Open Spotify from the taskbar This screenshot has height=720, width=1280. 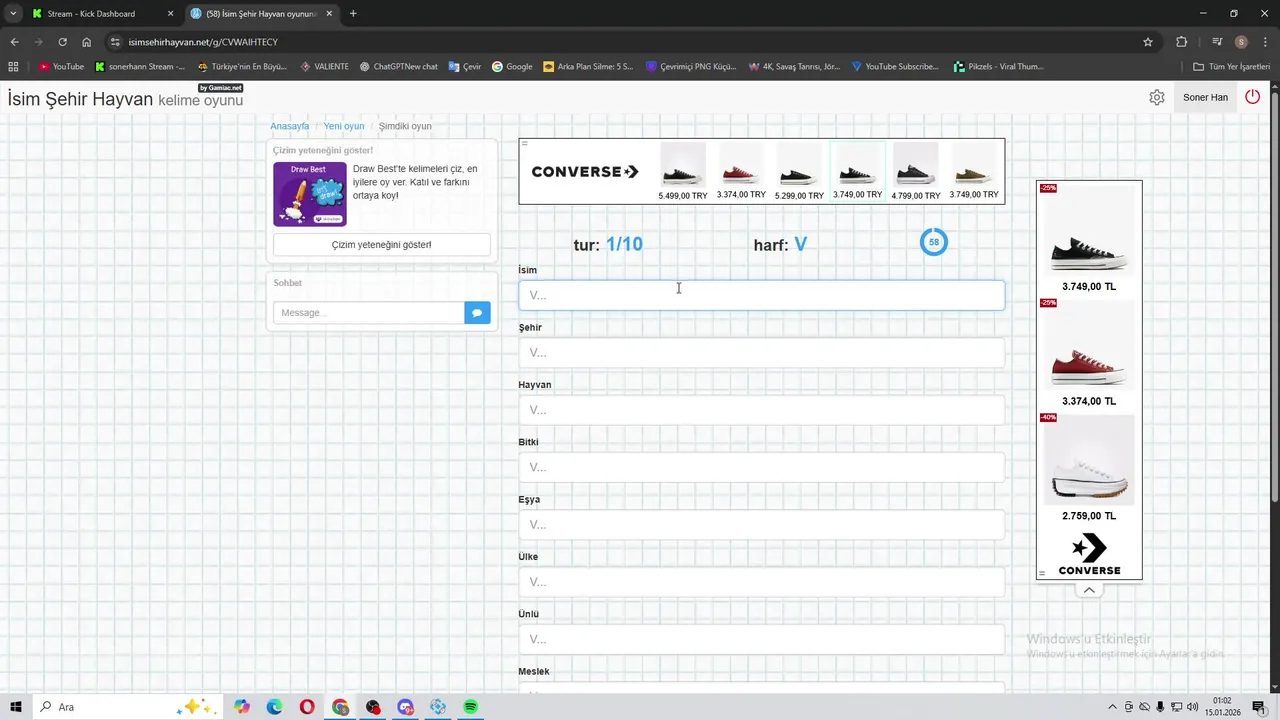[470, 707]
